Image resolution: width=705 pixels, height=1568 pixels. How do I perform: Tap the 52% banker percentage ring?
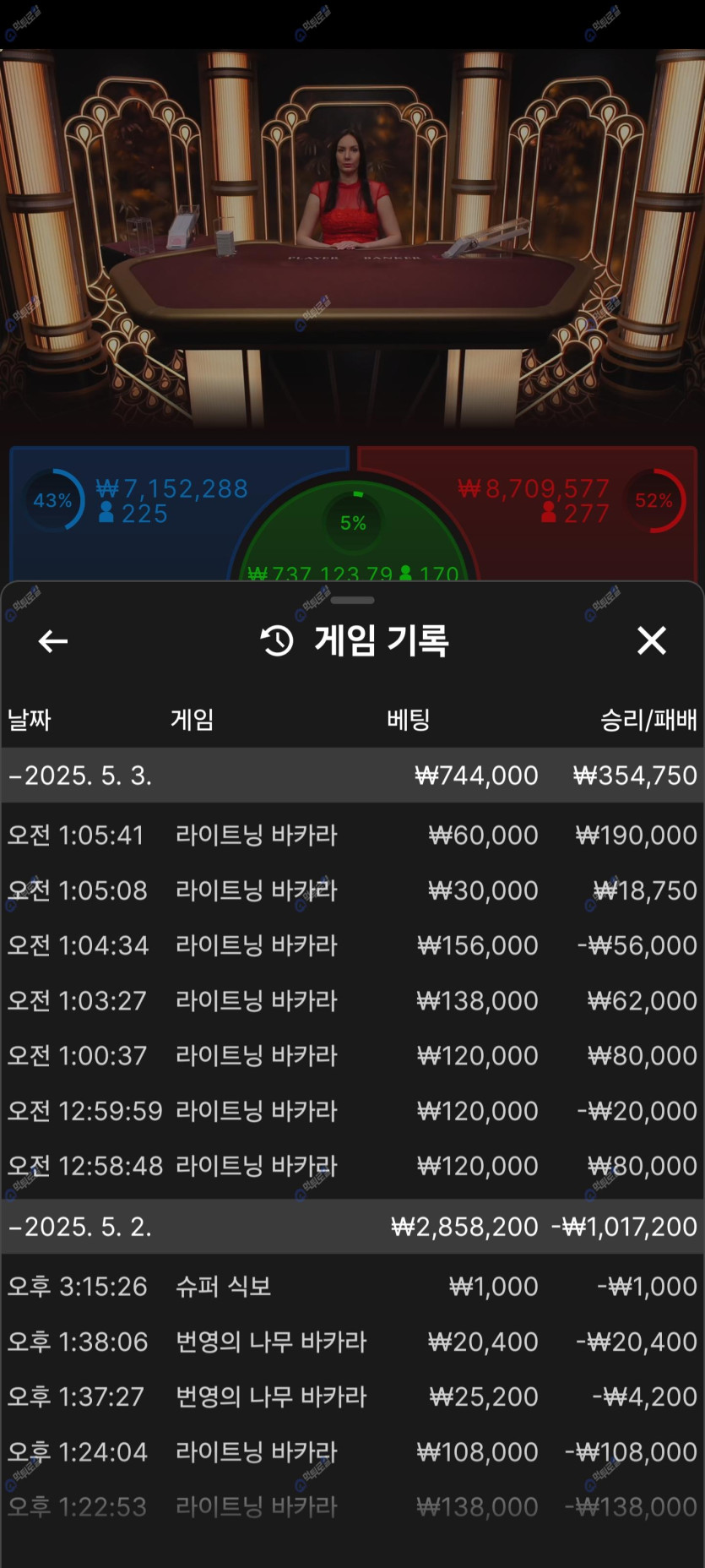(x=655, y=500)
